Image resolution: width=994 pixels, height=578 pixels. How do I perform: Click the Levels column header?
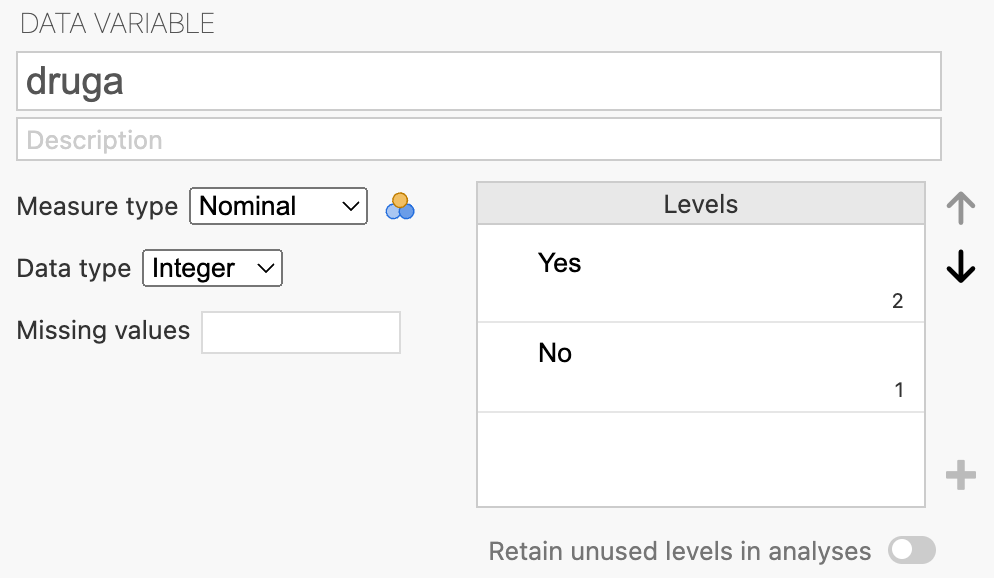click(x=700, y=205)
